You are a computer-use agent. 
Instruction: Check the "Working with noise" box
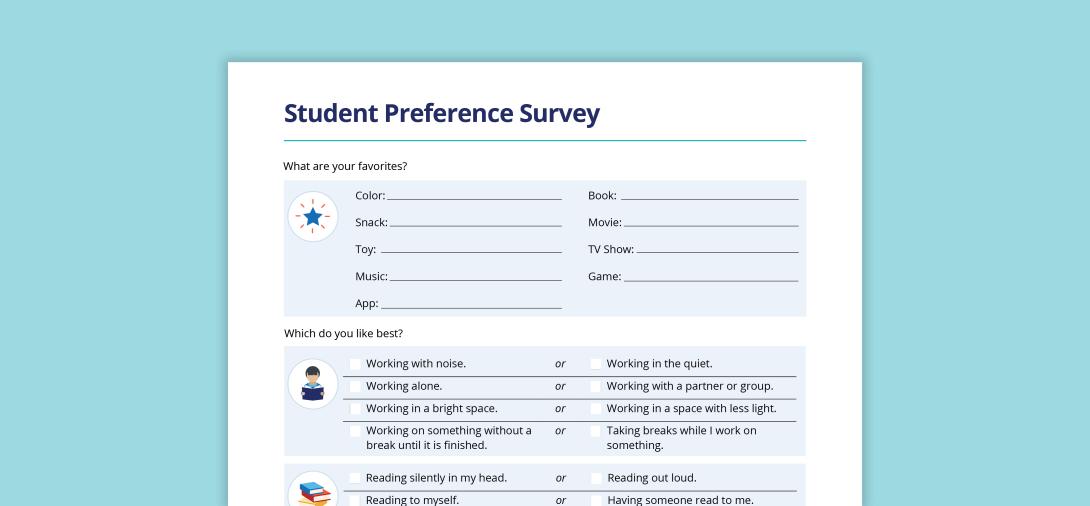pos(355,364)
